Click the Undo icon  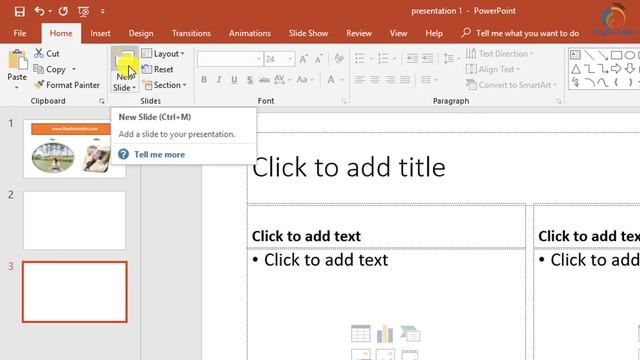coord(39,11)
